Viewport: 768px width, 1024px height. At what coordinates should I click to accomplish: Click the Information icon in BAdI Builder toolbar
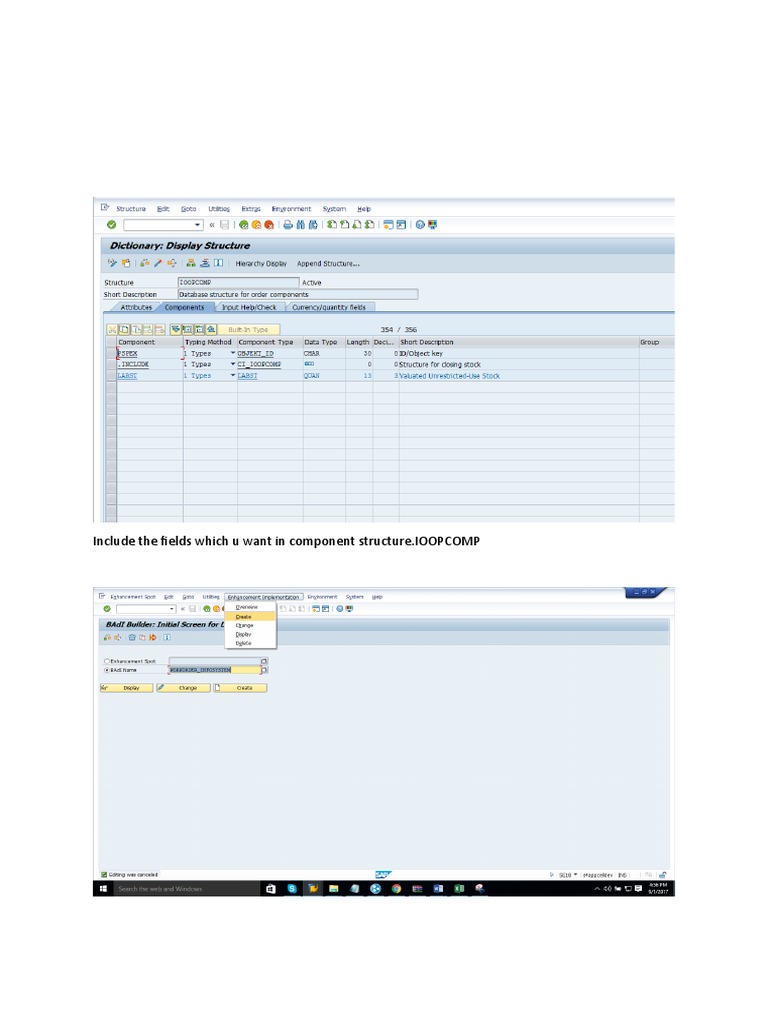[x=167, y=637]
